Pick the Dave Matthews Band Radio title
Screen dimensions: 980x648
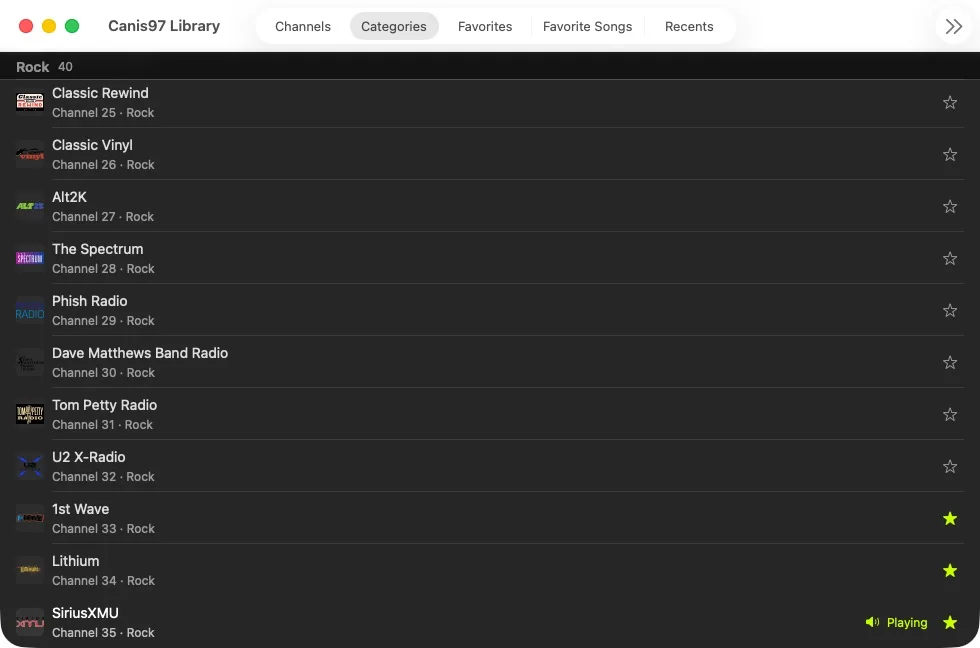139,352
